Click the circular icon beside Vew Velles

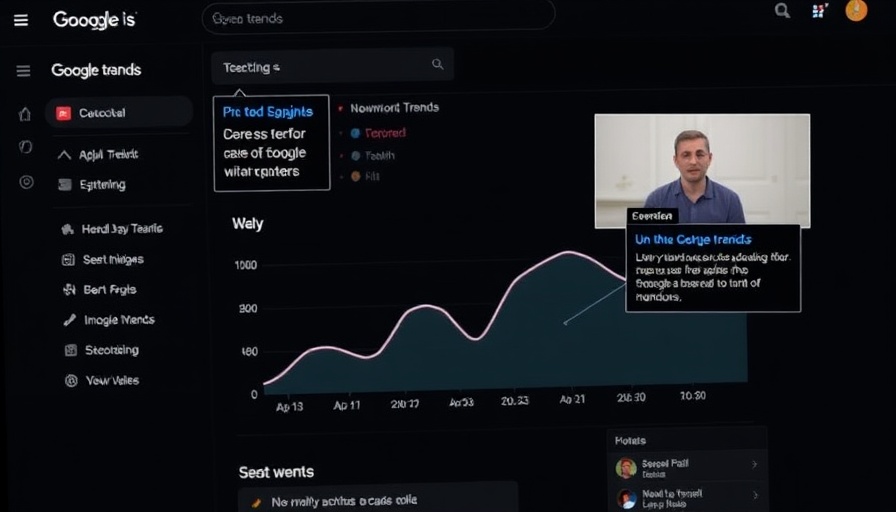tap(71, 381)
